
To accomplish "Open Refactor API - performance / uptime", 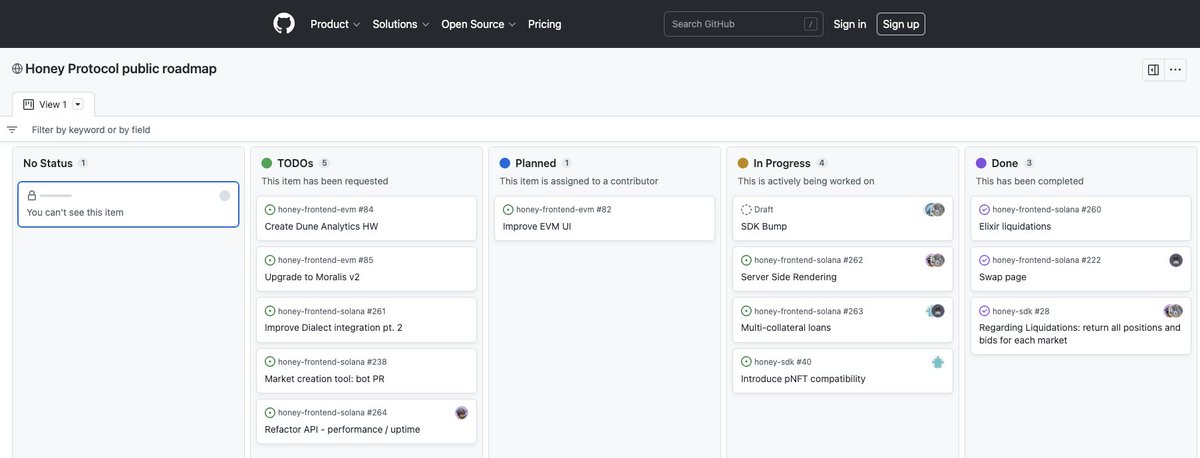I will click(x=342, y=430).
